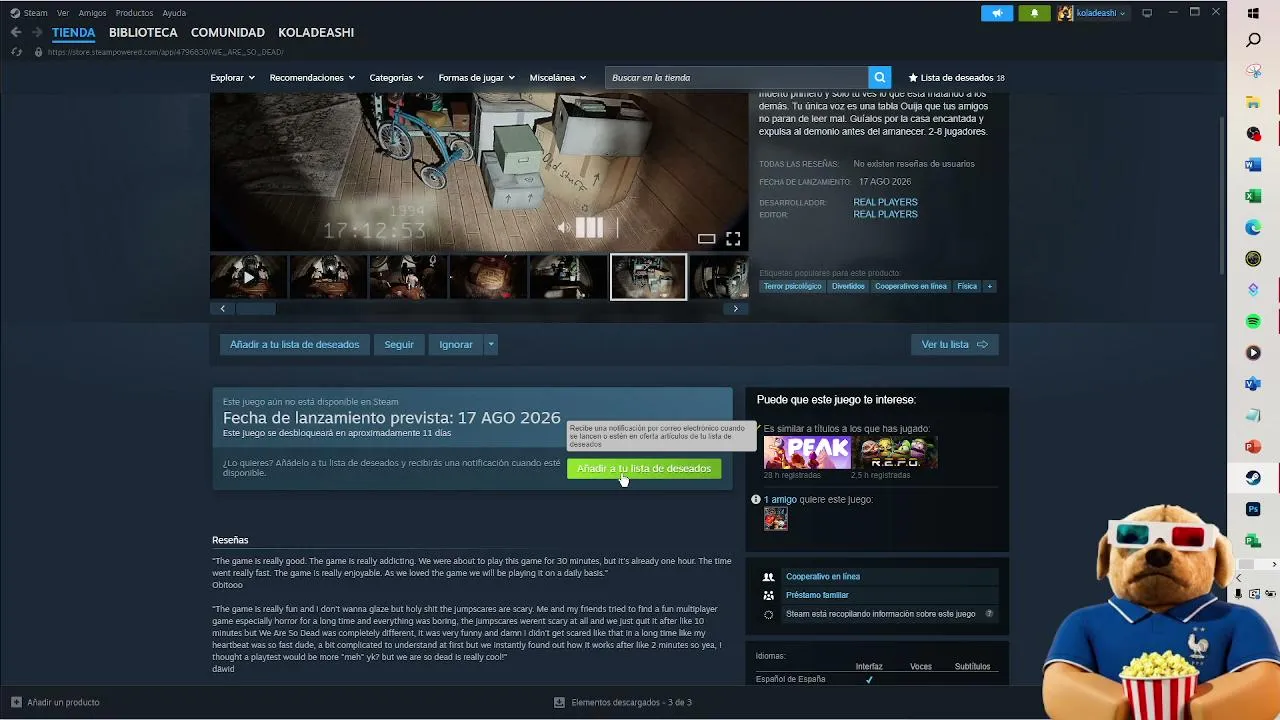Image resolution: width=1280 pixels, height=720 pixels.
Task: Click the green Añadir a tu lista de deseados button
Action: coord(644,468)
